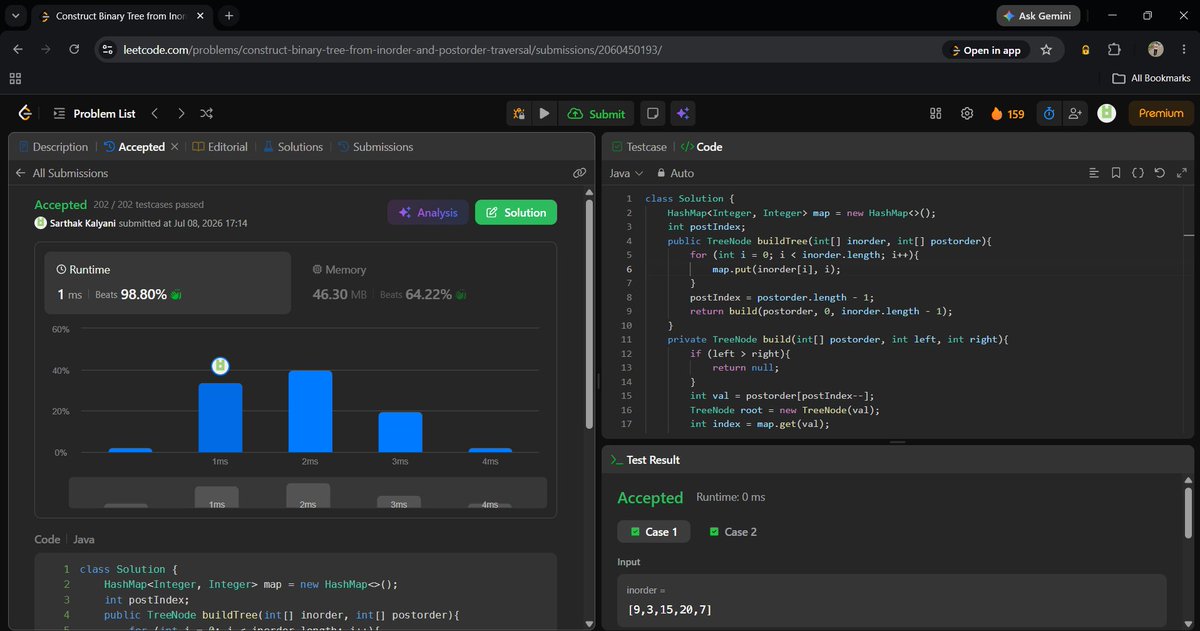
Task: Close the Accepted tab
Action: point(175,146)
